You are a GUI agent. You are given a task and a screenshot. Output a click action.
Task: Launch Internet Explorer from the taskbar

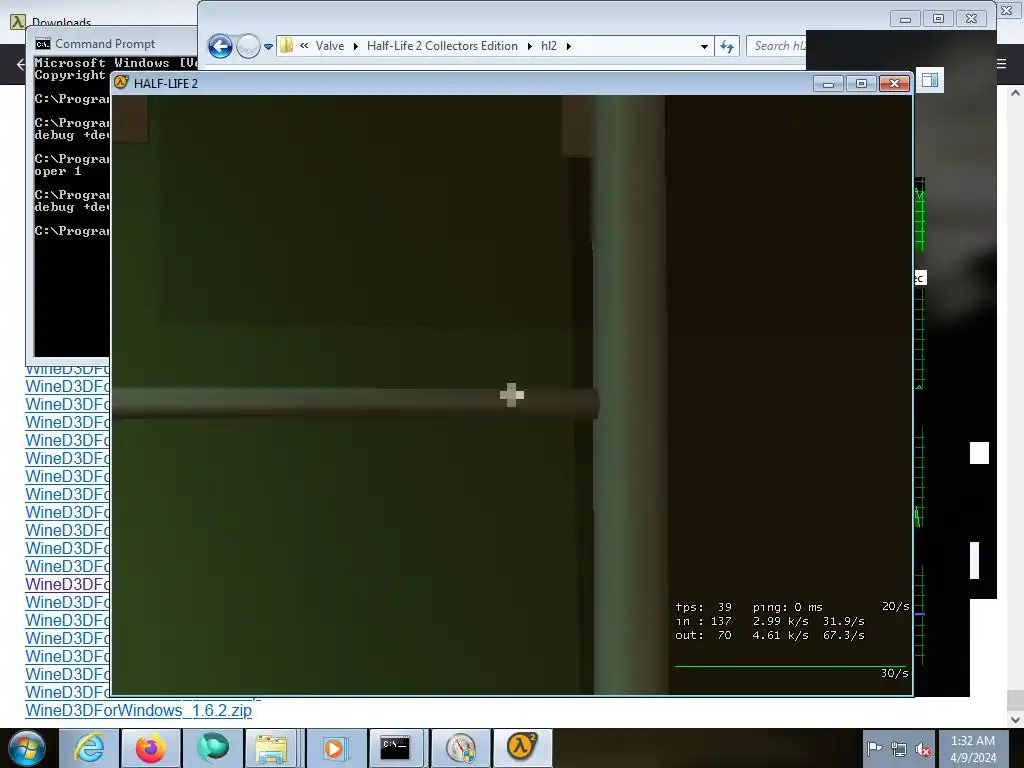89,748
